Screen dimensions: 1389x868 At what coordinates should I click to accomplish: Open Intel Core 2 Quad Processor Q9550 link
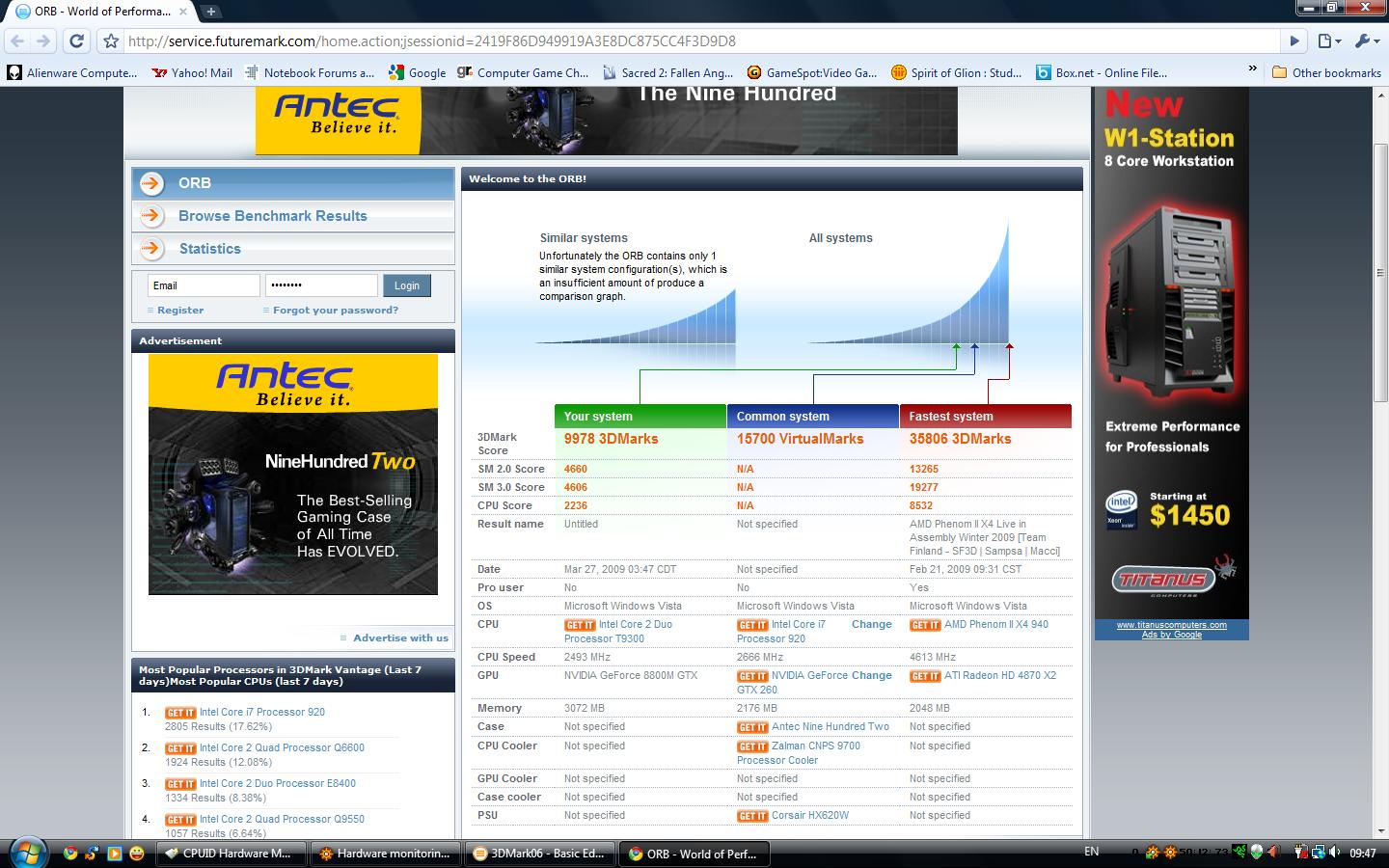pos(282,820)
